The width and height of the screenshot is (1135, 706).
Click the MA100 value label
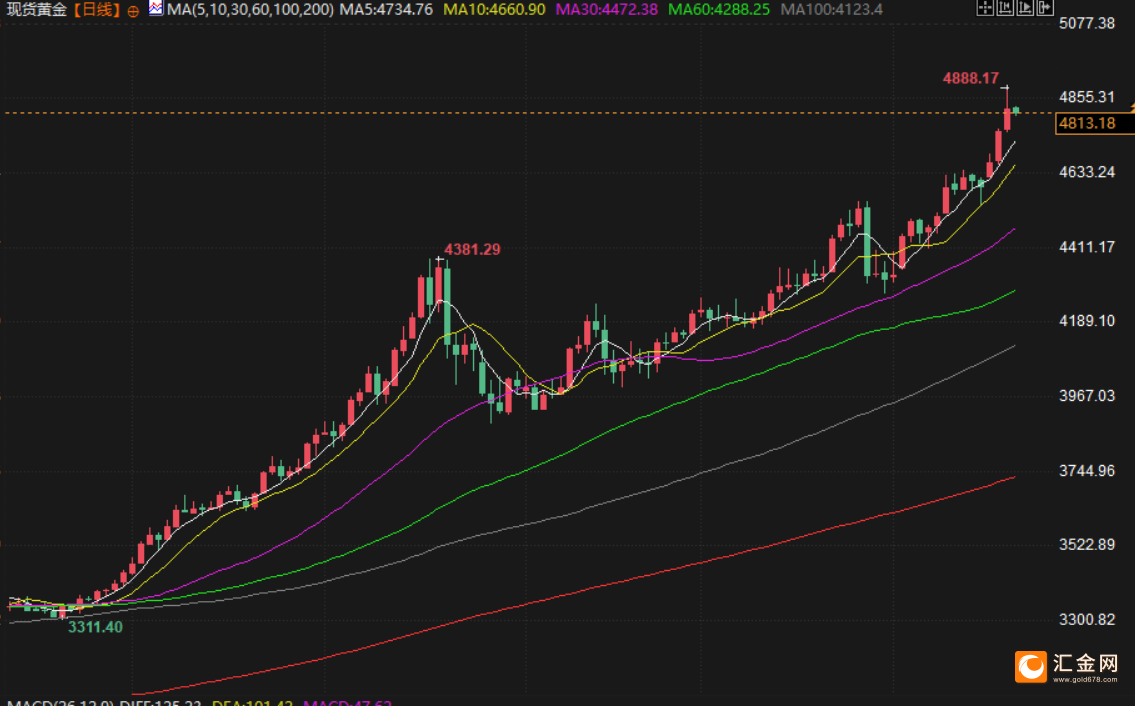[831, 9]
